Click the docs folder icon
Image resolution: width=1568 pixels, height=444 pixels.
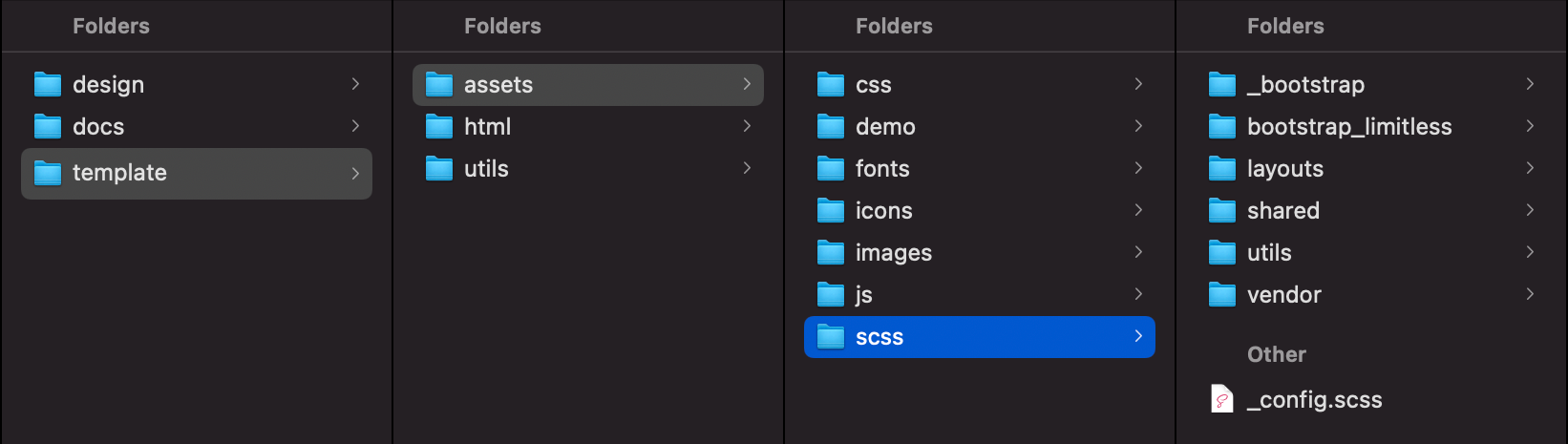(48, 127)
